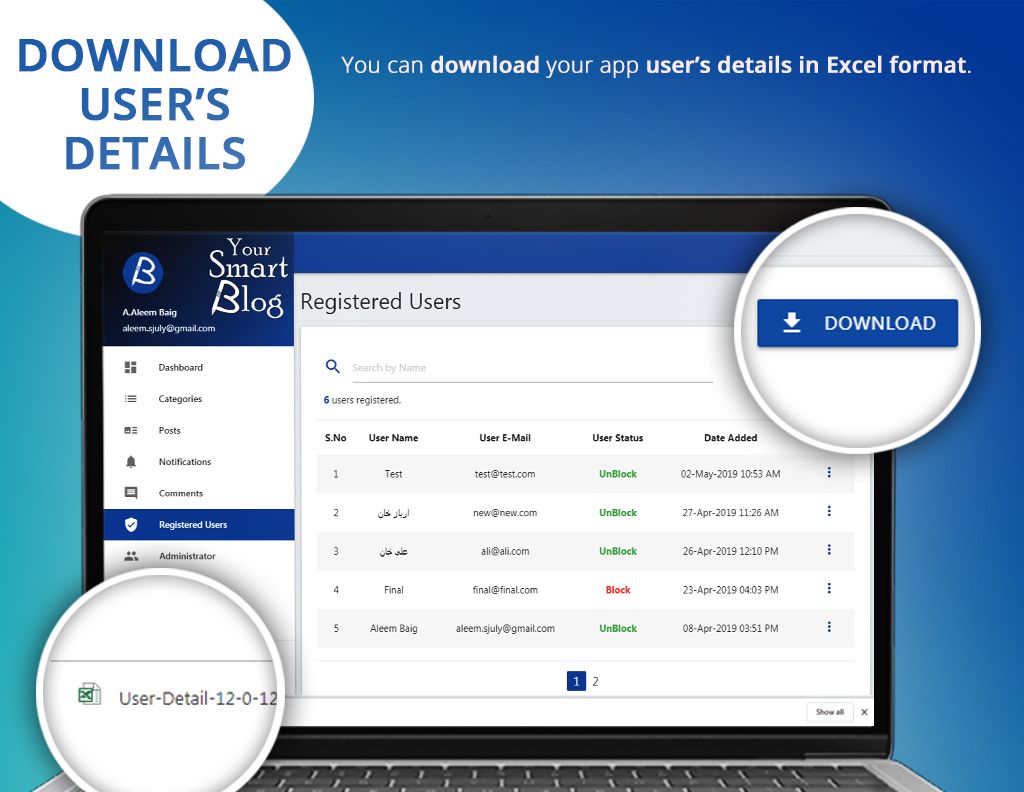Click the Posts icon in sidebar
This screenshot has height=792, width=1024.
[x=131, y=430]
